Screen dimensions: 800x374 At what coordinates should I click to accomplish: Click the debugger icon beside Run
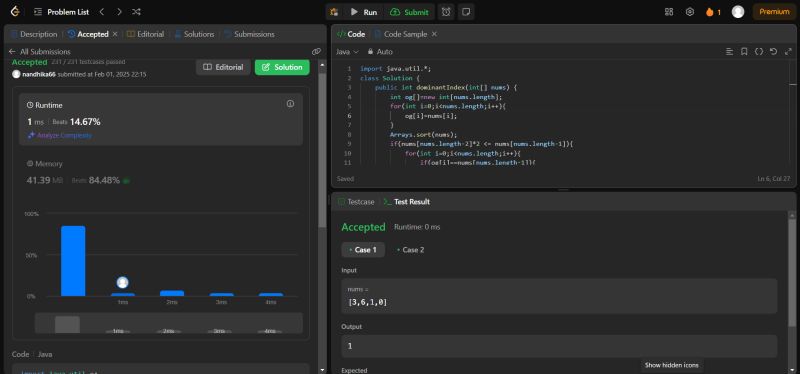tap(334, 12)
